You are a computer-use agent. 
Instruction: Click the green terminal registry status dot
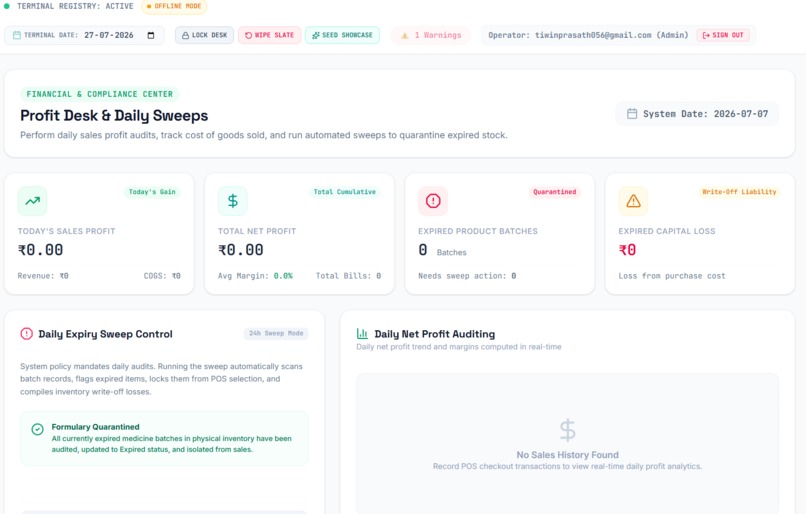[x=7, y=6]
